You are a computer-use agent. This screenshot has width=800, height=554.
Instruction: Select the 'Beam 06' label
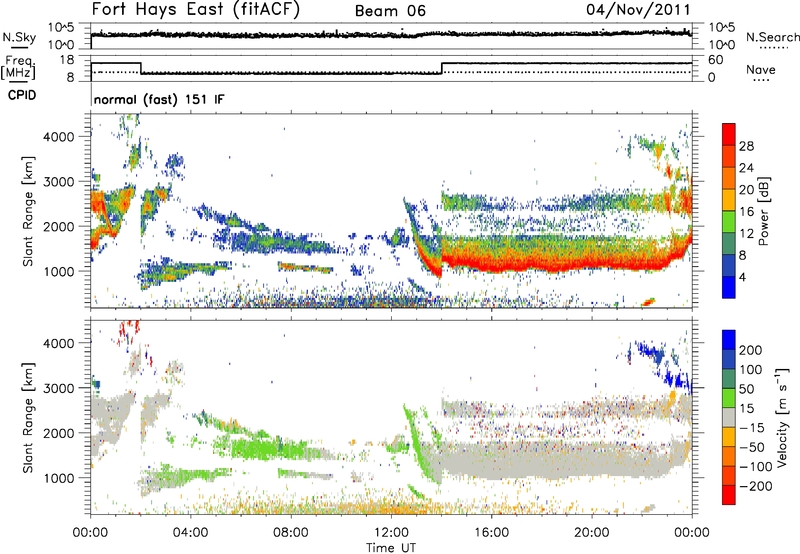390,11
